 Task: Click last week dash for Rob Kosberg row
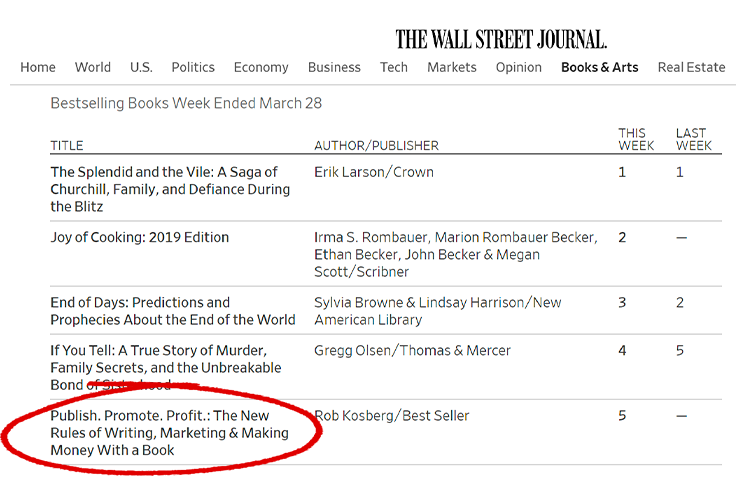coord(682,416)
